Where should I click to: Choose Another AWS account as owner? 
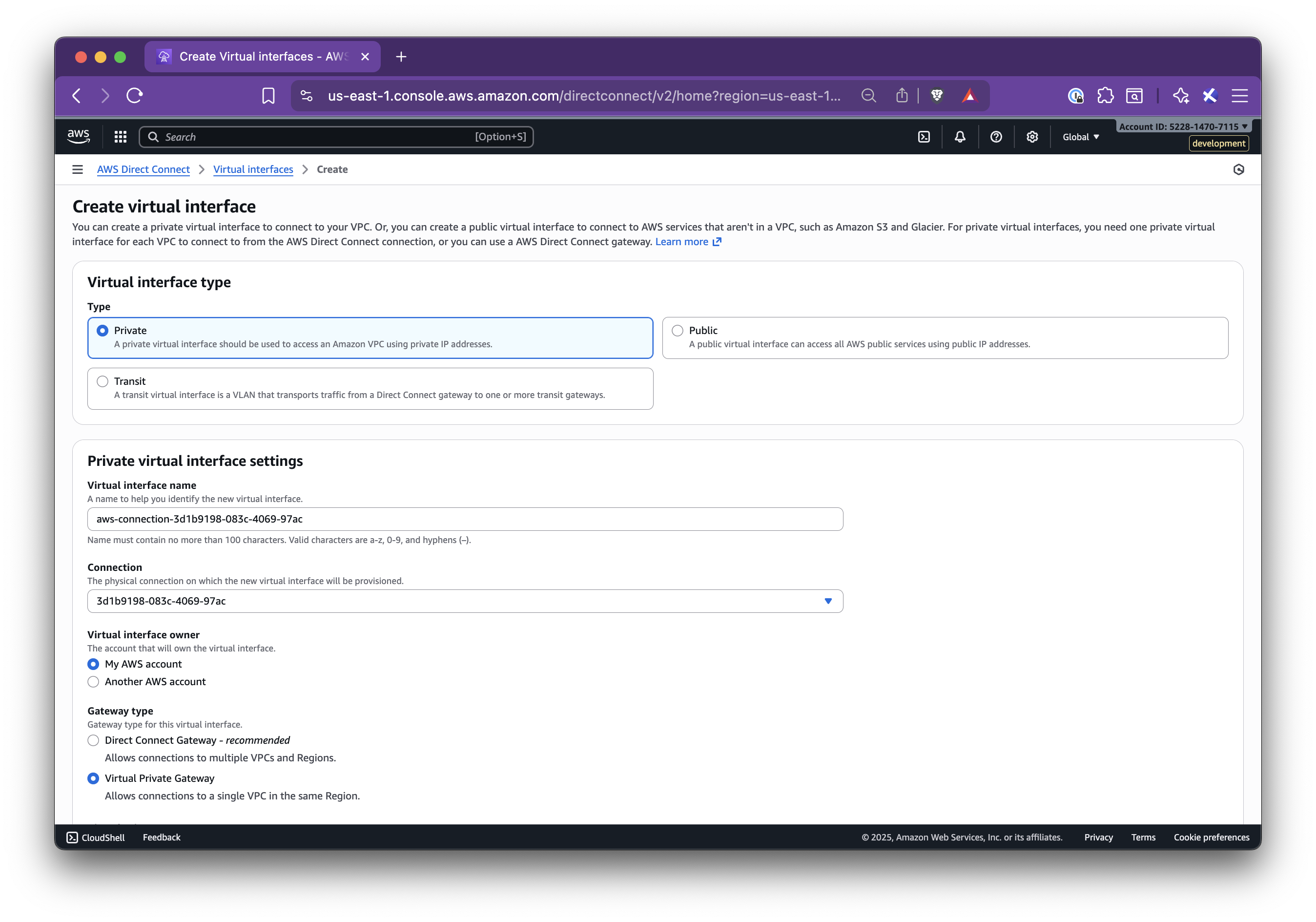tap(93, 682)
